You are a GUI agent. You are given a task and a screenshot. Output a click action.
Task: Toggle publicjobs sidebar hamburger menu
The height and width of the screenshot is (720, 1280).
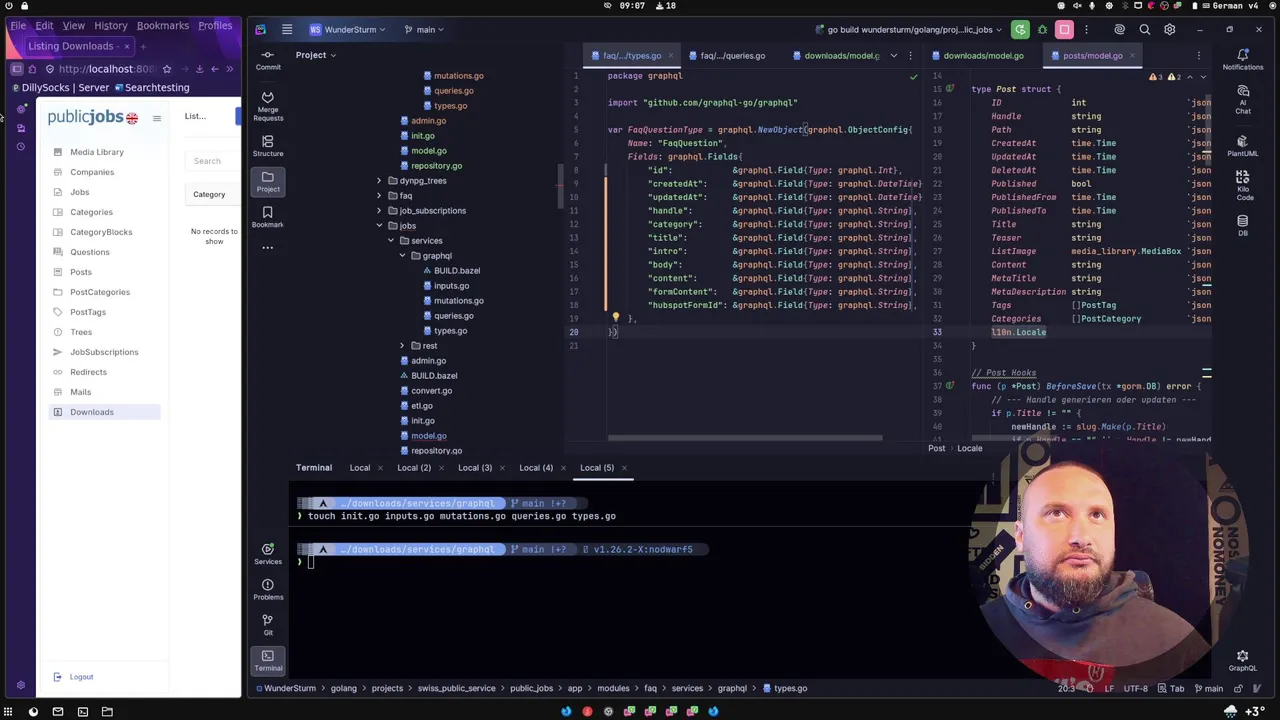click(156, 118)
